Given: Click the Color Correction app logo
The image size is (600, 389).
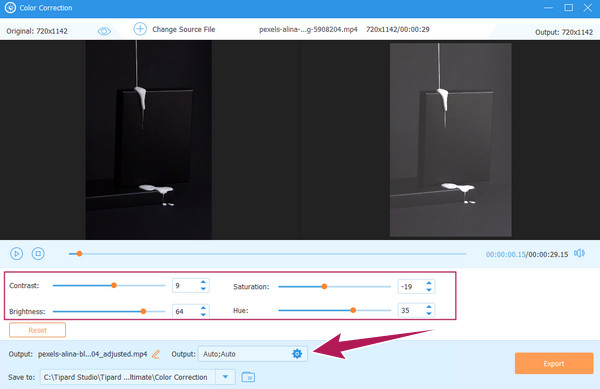Looking at the screenshot, I should pos(10,8).
